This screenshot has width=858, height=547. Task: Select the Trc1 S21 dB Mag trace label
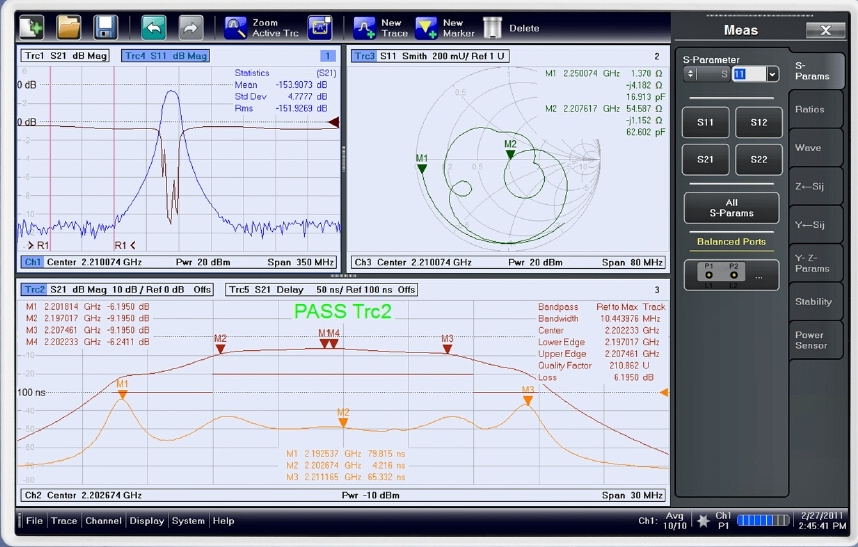68,56
